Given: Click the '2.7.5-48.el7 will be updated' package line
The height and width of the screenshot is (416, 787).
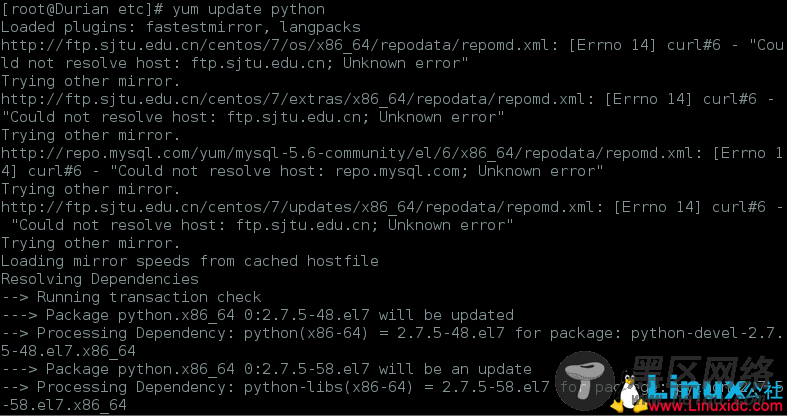Looking at the screenshot, I should 257,316.
